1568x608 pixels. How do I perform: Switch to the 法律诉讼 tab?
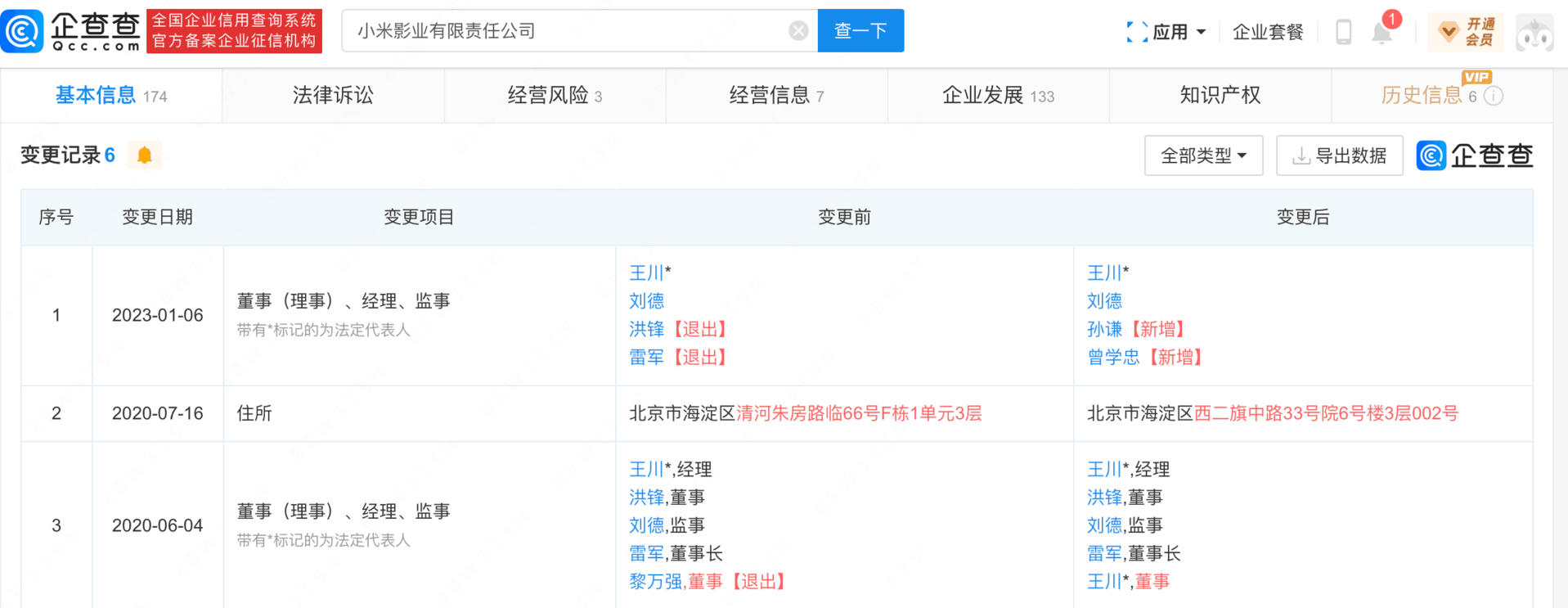333,96
